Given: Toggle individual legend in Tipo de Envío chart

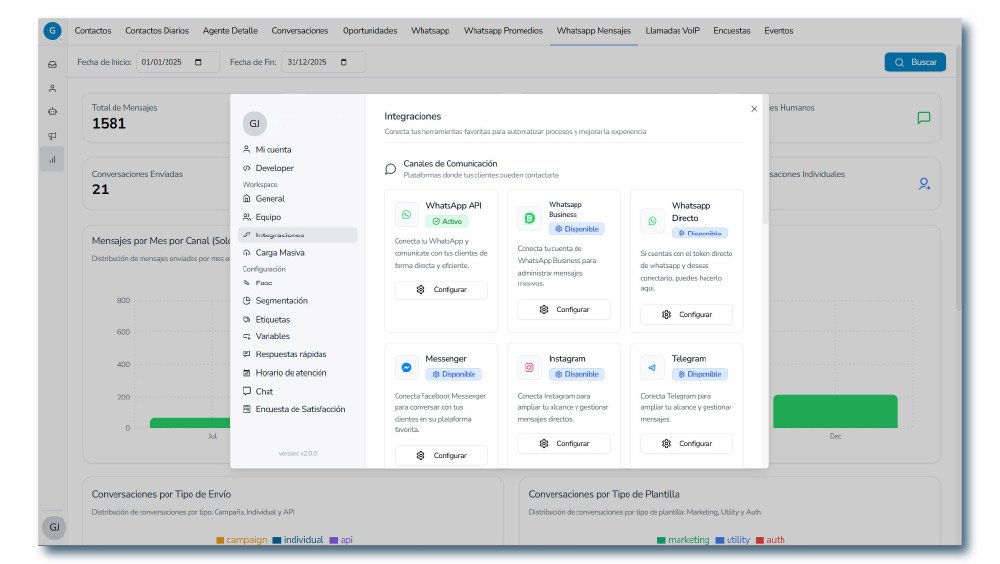Looking at the screenshot, I should point(298,540).
